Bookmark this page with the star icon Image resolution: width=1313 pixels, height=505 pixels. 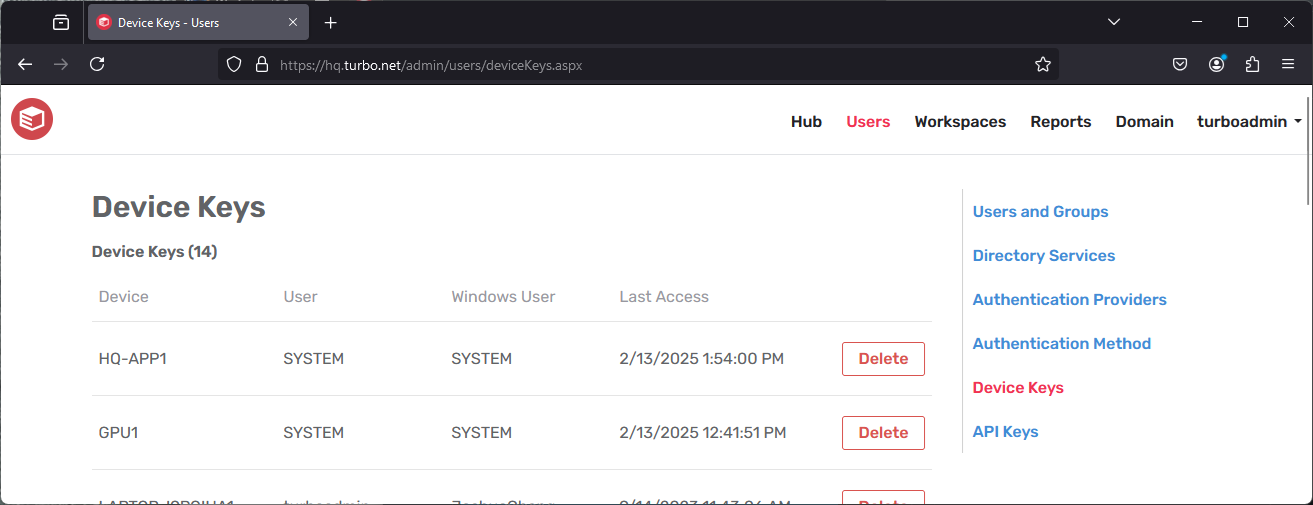point(1043,64)
